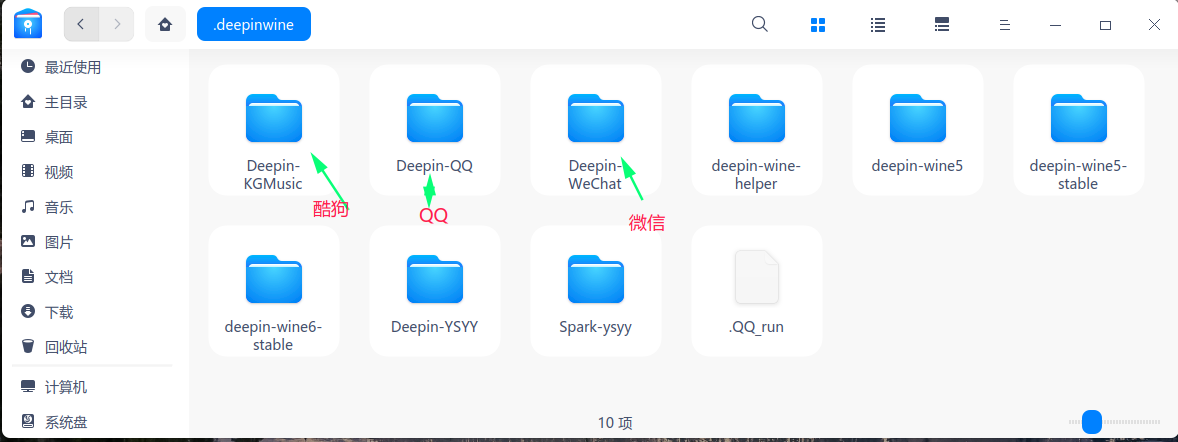The width and height of the screenshot is (1178, 442).
Task: Click the Spark-ysyy folder name
Action: 596,328
